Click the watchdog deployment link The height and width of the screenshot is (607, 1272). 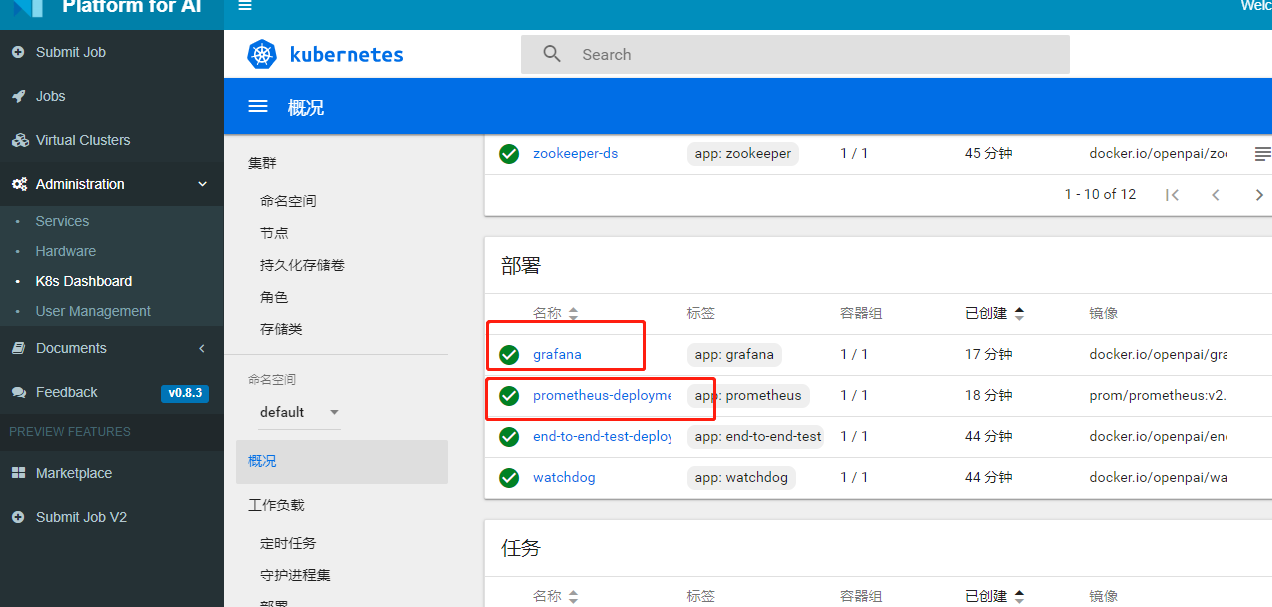563,477
